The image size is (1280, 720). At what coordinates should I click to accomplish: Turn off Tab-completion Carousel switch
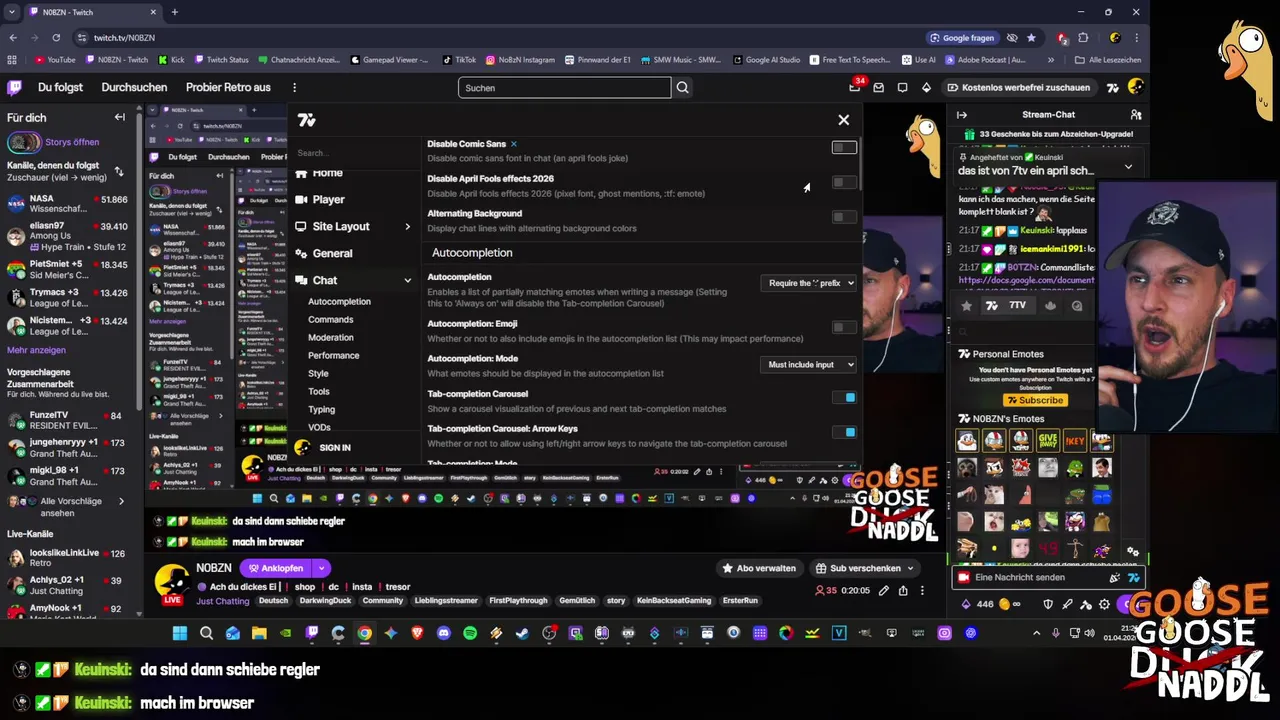pyautogui.click(x=844, y=397)
